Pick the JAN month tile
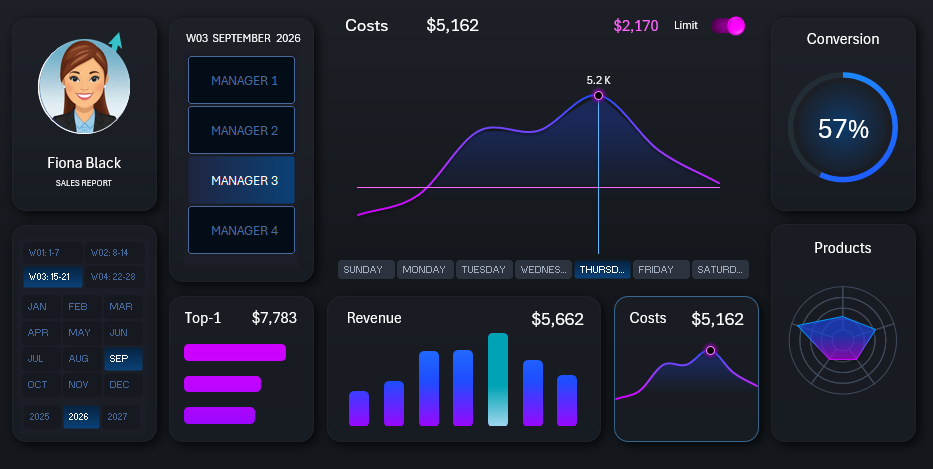Screen dimensions: 933x469 pyautogui.click(x=38, y=307)
